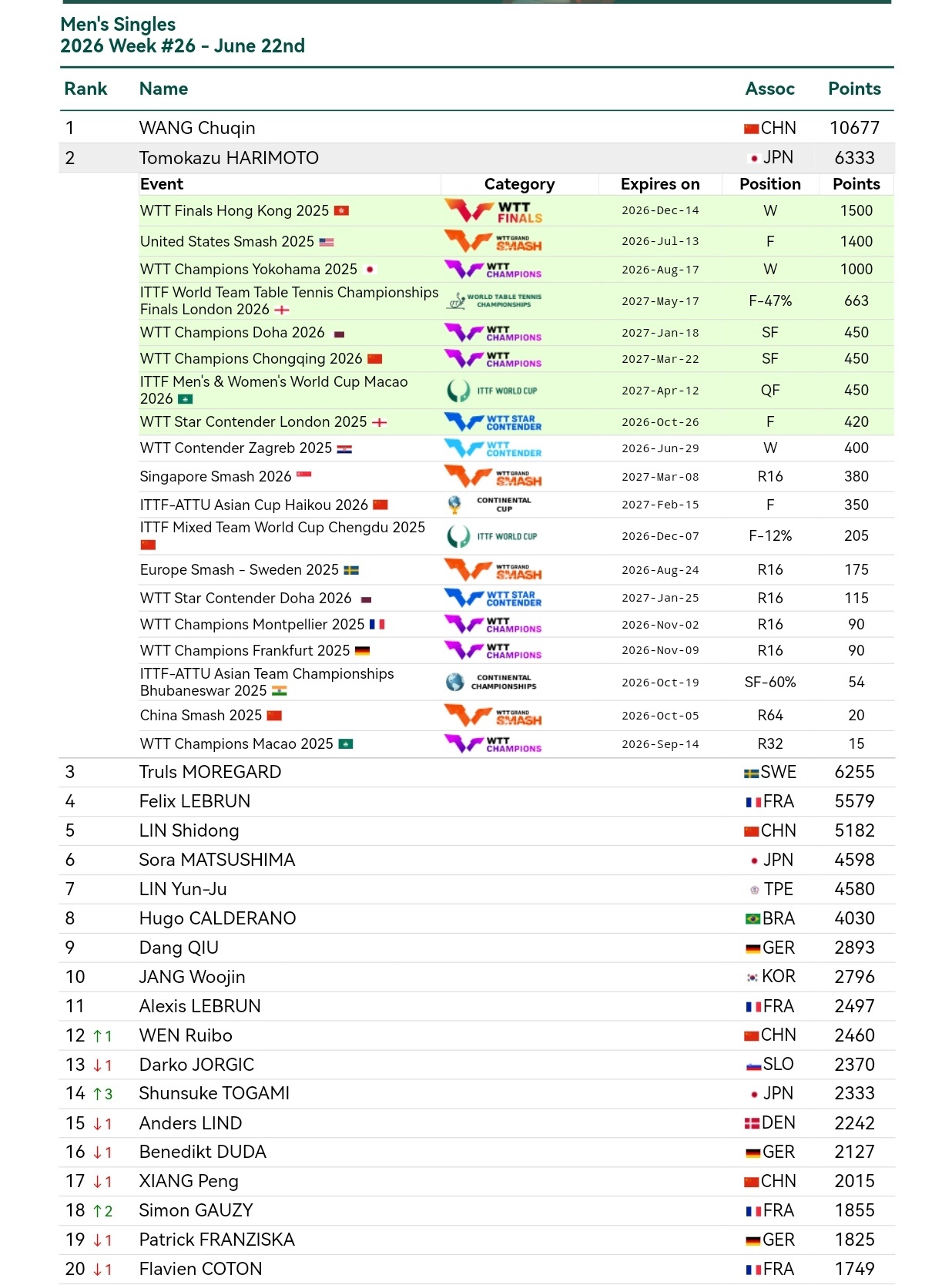The width and height of the screenshot is (952, 1285).
Task: Click WTT Champions logo in Montpellier 2025 row
Action: tap(494, 624)
